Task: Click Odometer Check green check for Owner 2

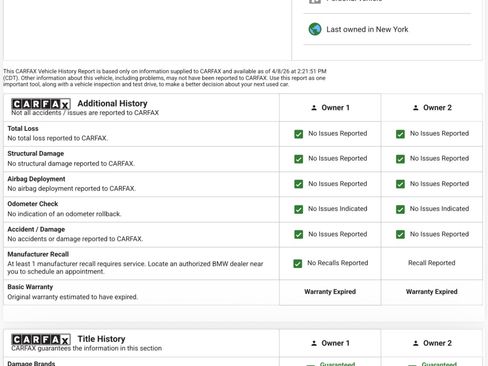Action: pyautogui.click(x=400, y=209)
